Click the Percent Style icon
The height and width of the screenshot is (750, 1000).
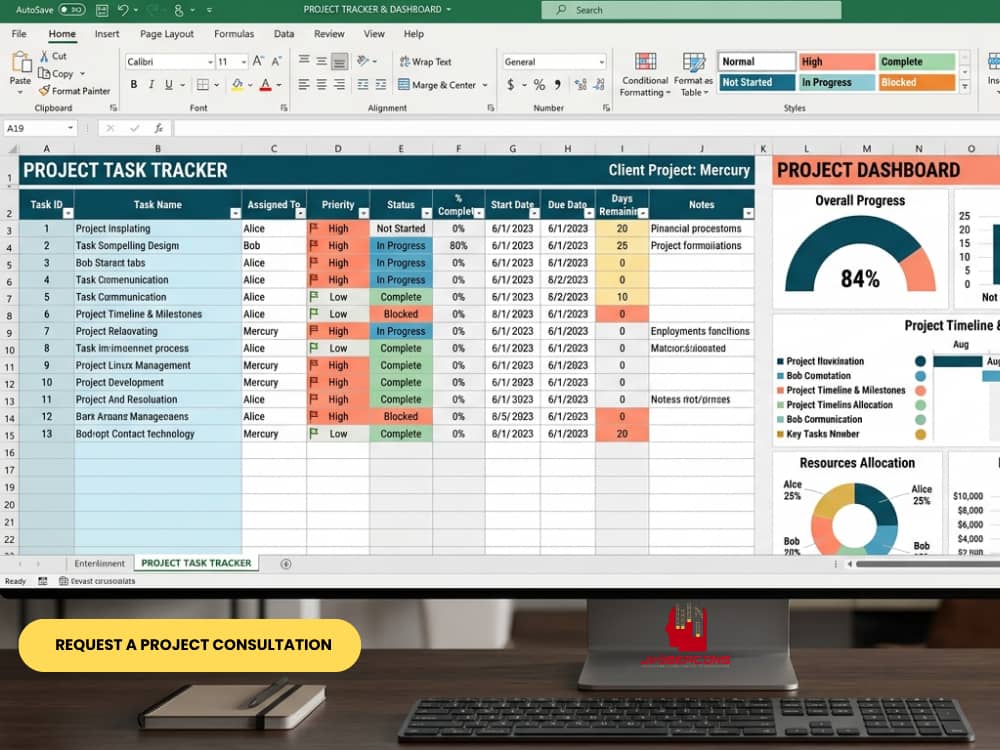540,84
